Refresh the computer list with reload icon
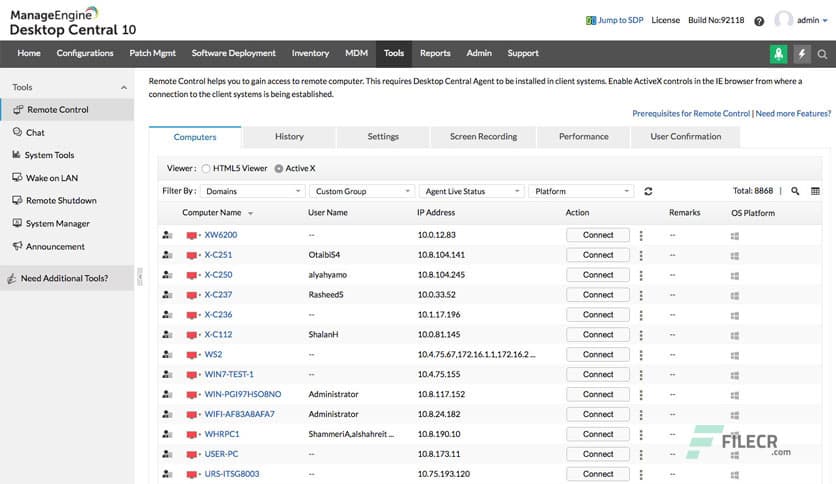 tap(648, 191)
